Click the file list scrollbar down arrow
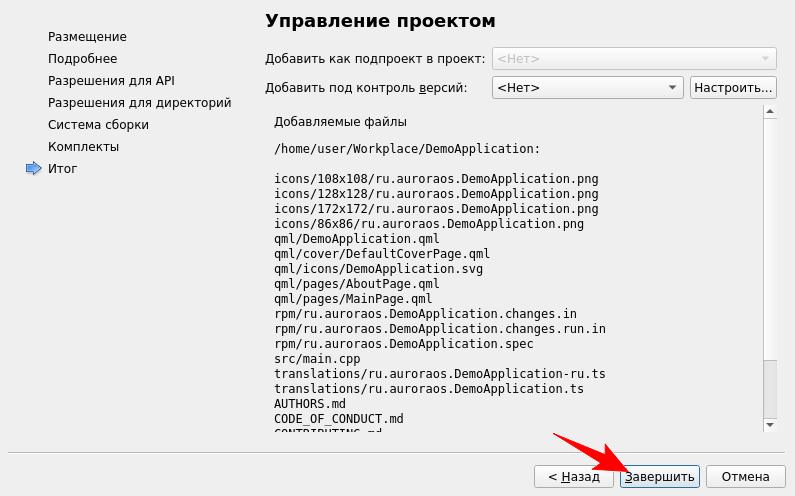The width and height of the screenshot is (795, 496). coord(769,424)
